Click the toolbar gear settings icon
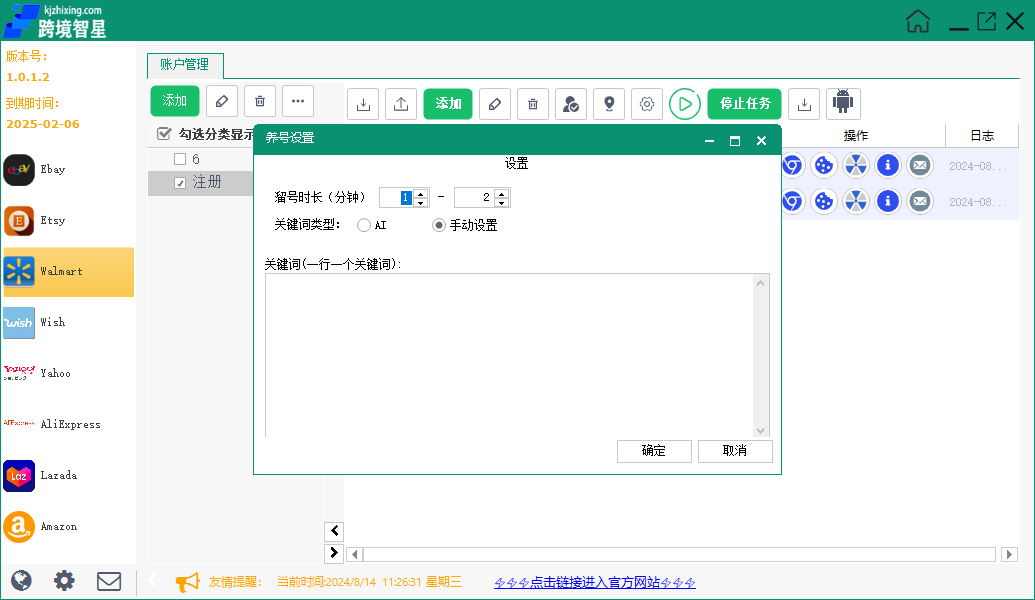 pyautogui.click(x=647, y=104)
